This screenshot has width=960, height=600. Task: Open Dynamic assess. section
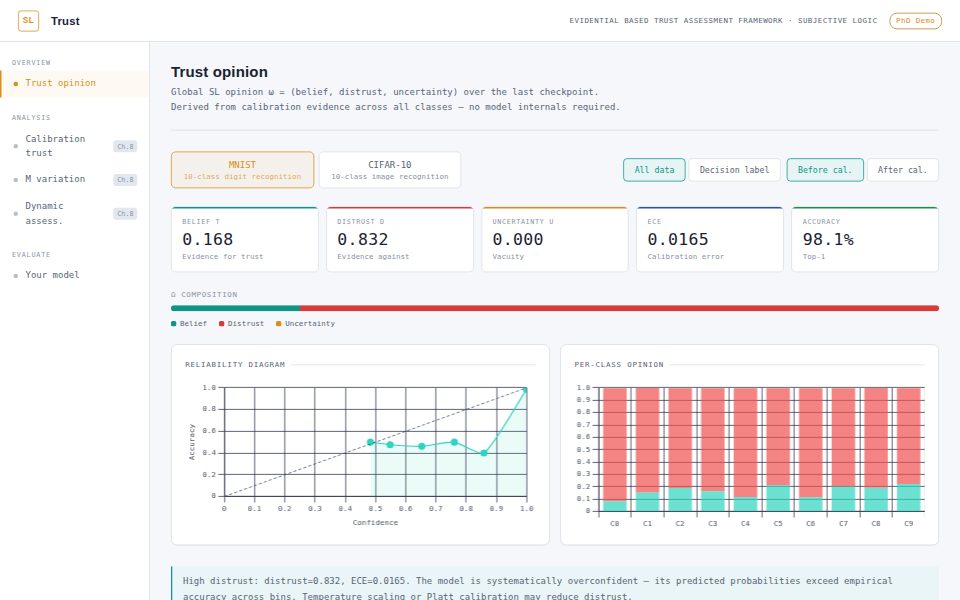click(x=74, y=213)
